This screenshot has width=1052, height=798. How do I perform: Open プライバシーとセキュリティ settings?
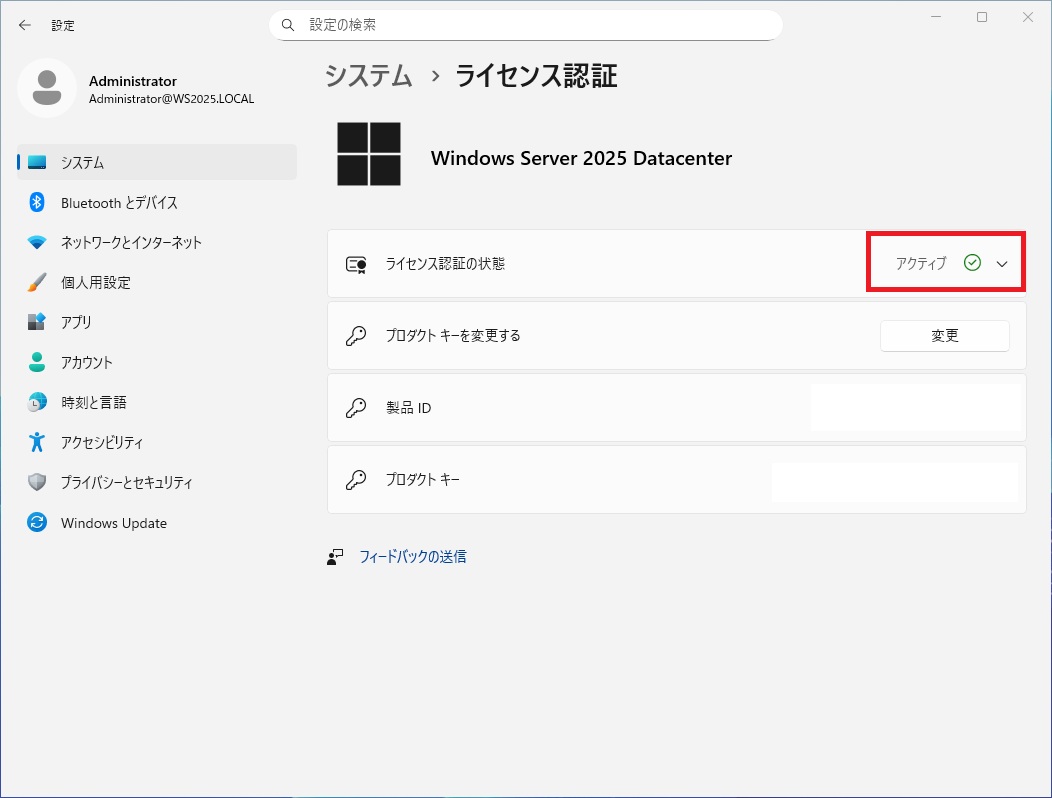(x=157, y=482)
